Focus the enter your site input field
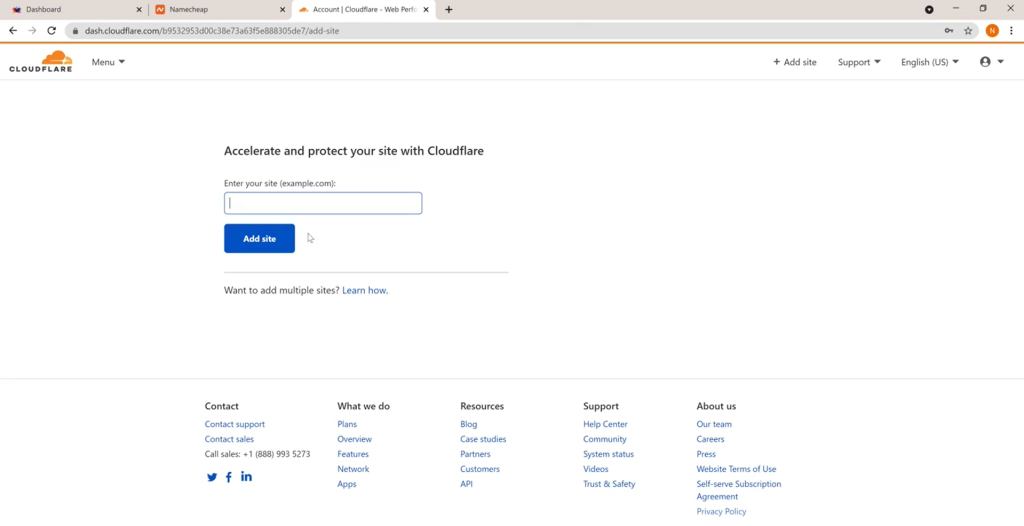 [323, 203]
